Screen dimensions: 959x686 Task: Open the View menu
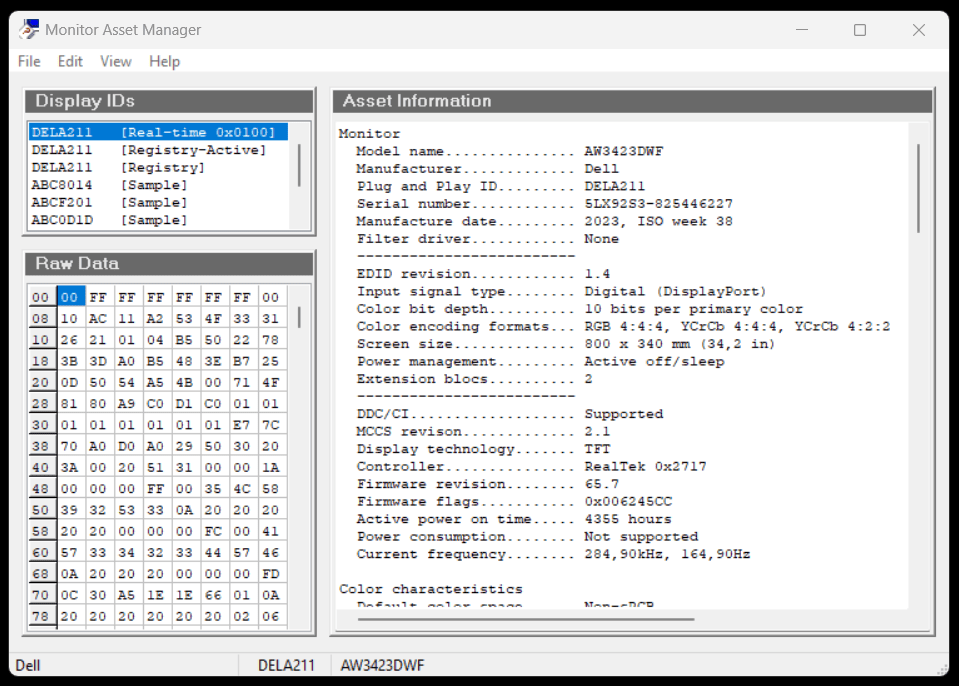coord(116,61)
